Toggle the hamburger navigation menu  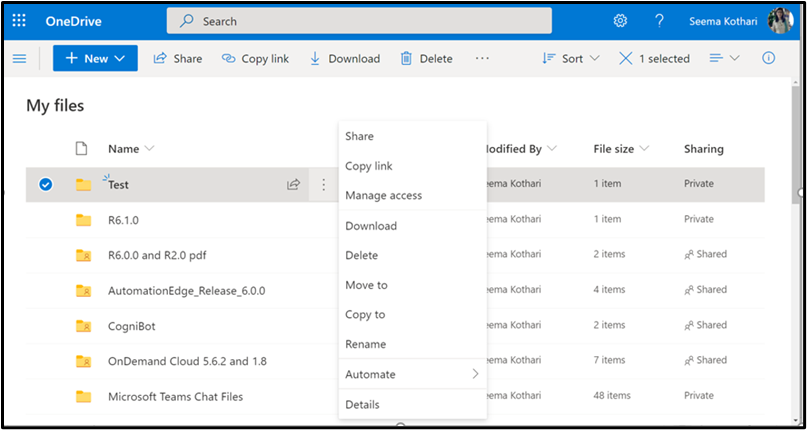(19, 58)
